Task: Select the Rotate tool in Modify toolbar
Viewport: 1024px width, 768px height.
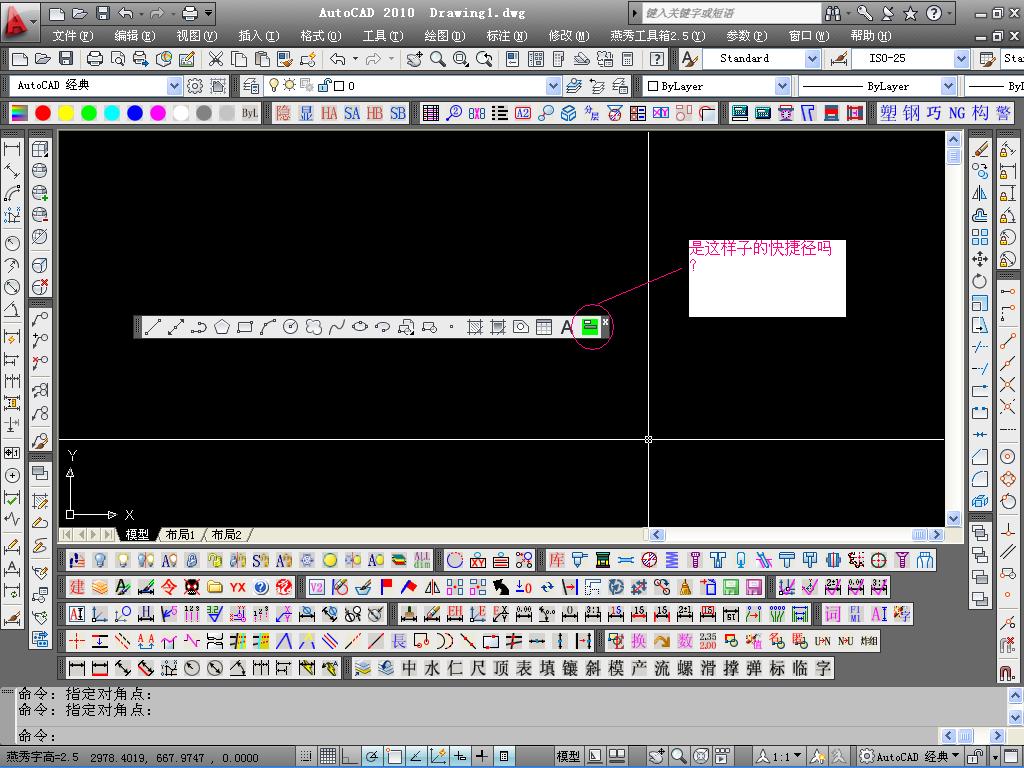Action: click(x=980, y=281)
